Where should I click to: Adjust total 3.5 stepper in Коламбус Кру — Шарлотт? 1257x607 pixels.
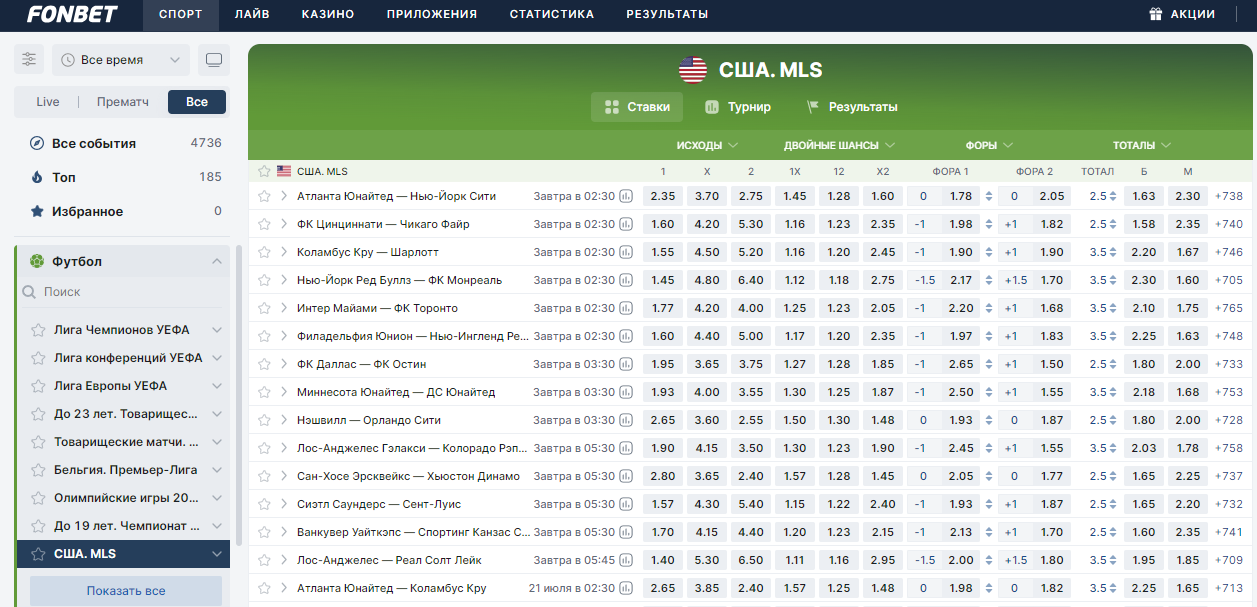pos(1113,252)
